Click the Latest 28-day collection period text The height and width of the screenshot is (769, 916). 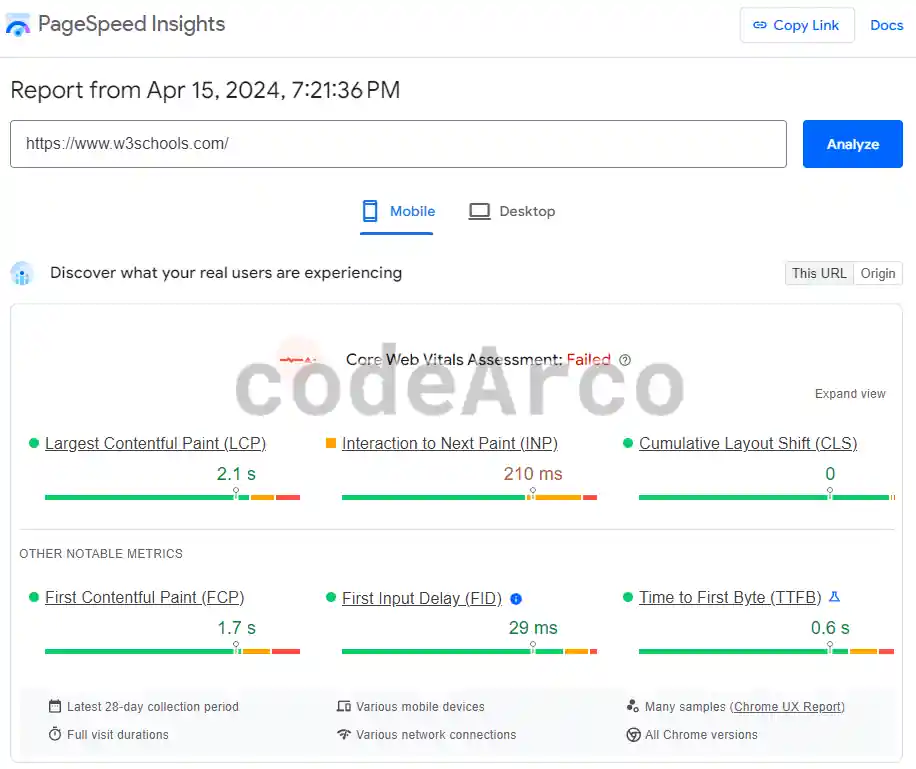(152, 706)
